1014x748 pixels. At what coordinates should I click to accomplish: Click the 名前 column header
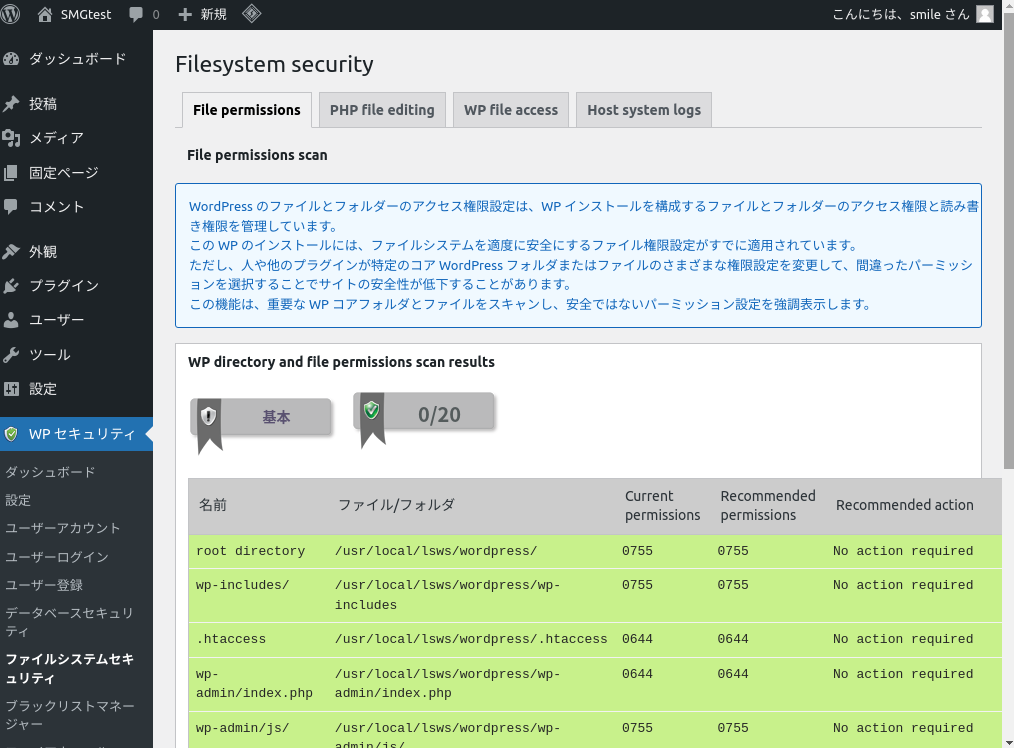point(213,505)
